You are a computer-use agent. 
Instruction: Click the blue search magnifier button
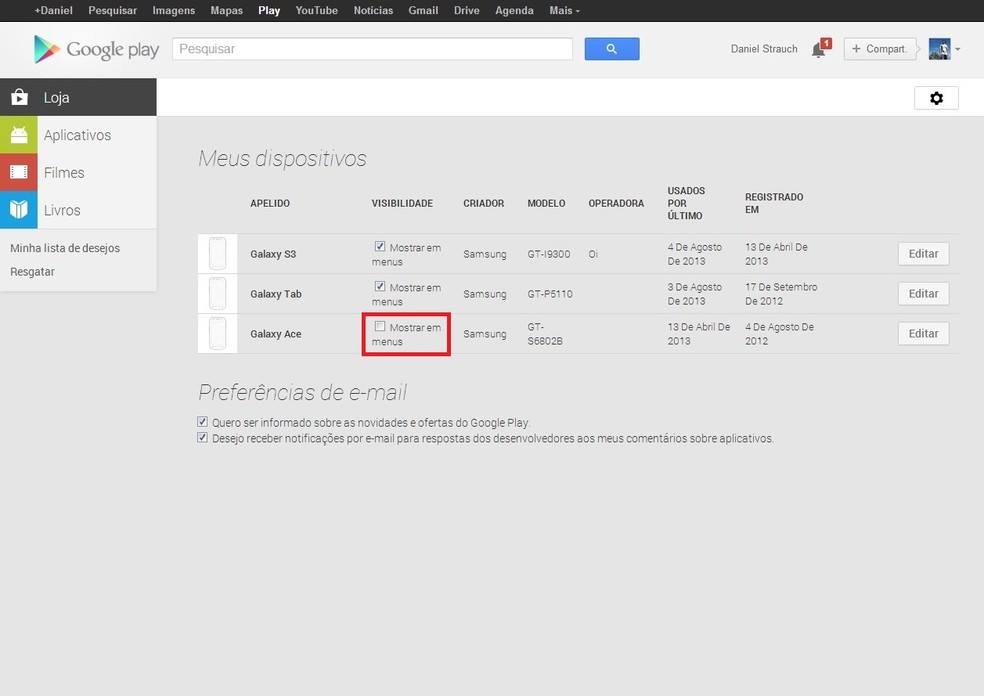pyautogui.click(x=611, y=48)
